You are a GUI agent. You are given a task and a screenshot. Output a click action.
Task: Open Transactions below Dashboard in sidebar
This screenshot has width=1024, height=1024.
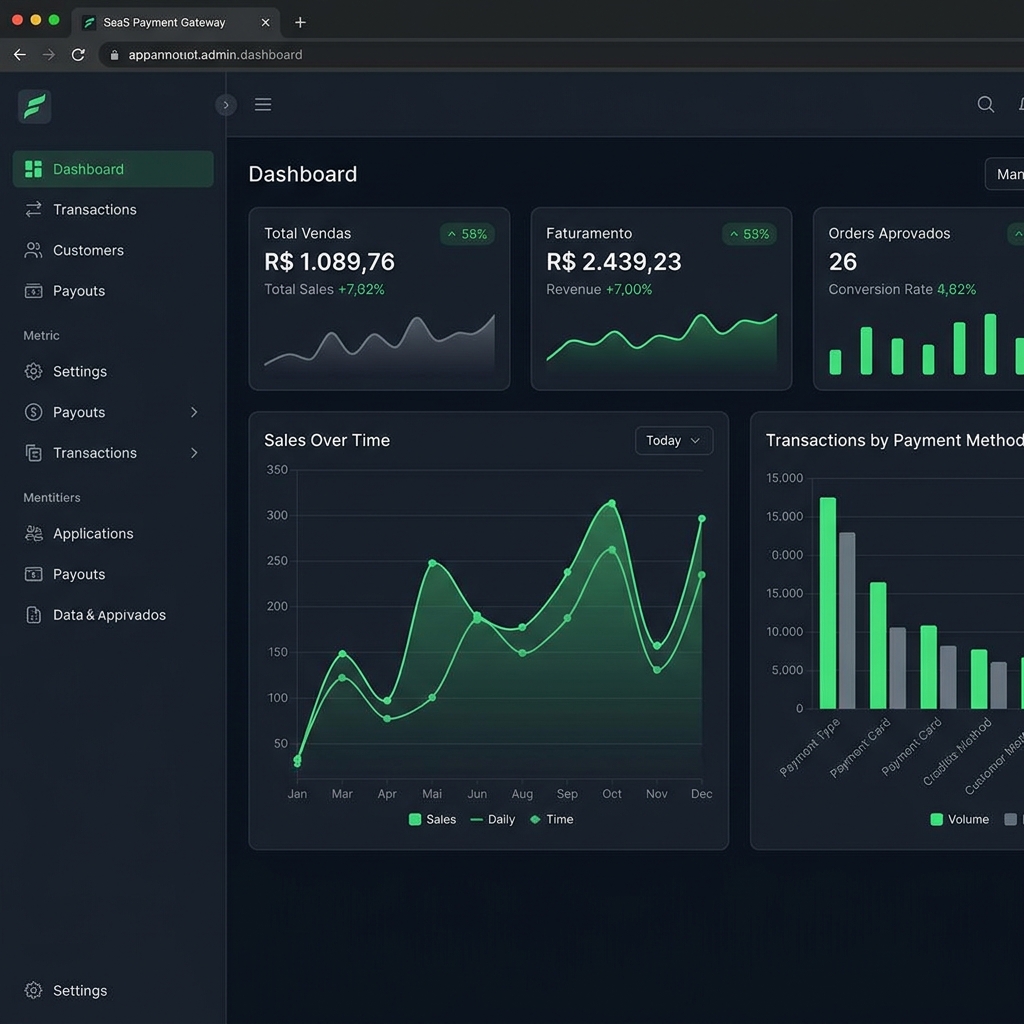(x=94, y=210)
